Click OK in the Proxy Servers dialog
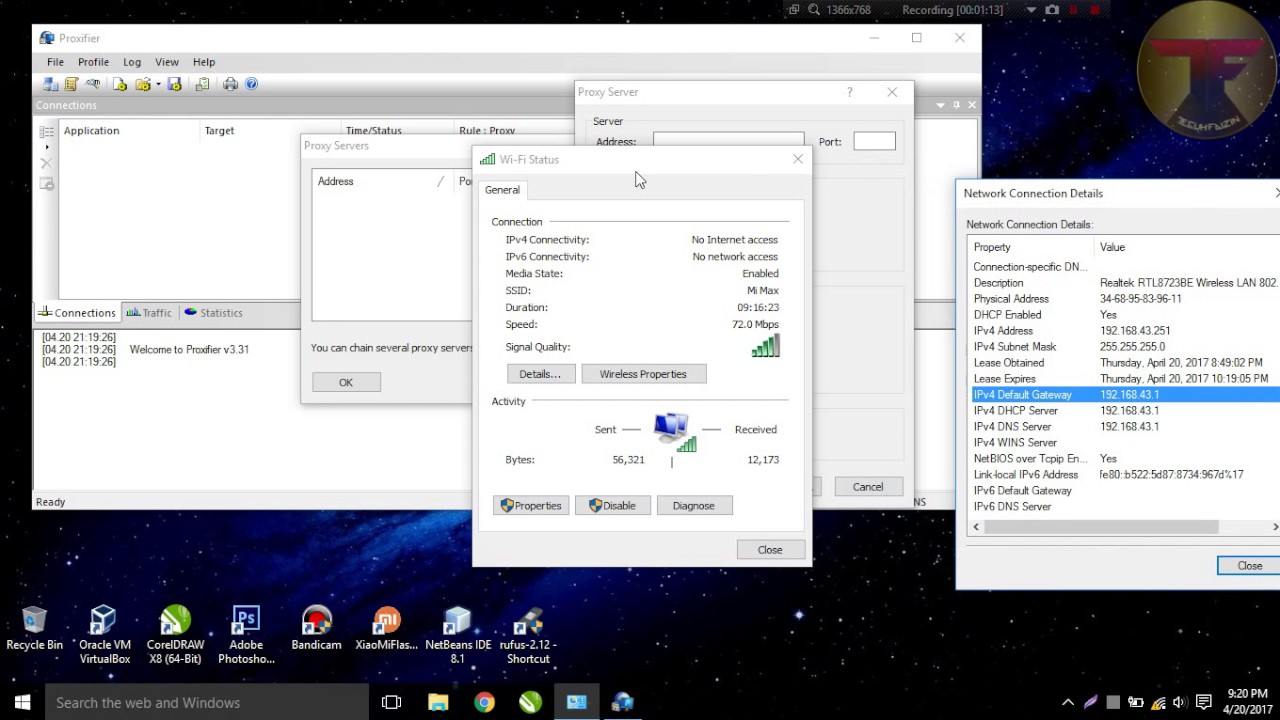This screenshot has width=1280, height=720. coord(346,383)
